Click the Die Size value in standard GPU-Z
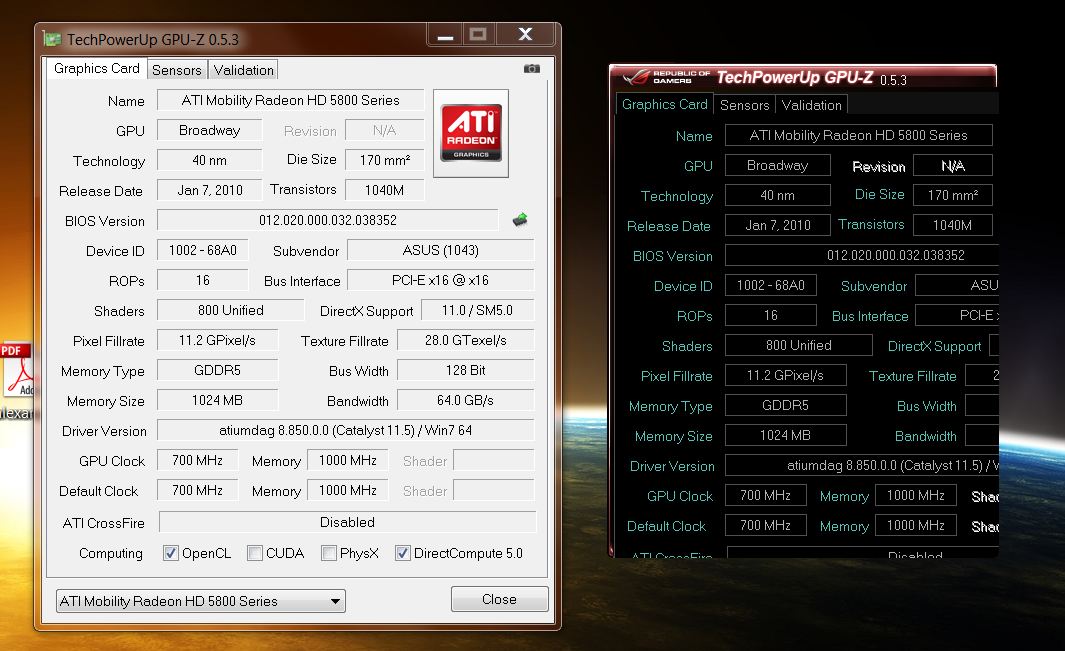Viewport: 1065px width, 651px height. pos(384,160)
